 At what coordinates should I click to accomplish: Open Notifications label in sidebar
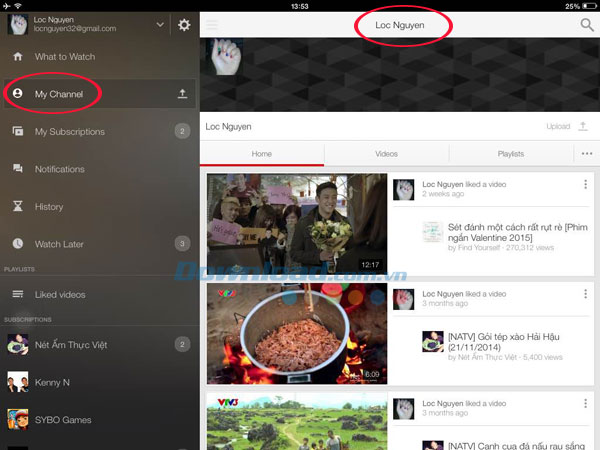coord(60,169)
